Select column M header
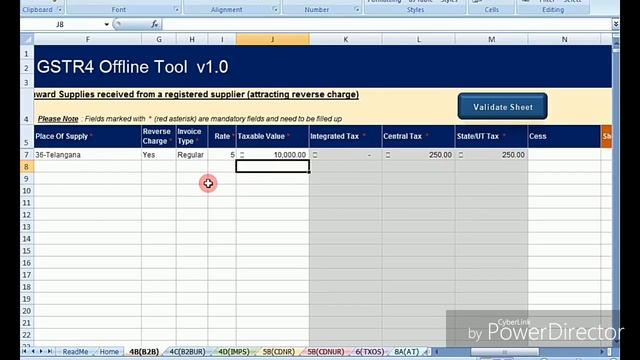This screenshot has height=360, width=640. (x=491, y=39)
